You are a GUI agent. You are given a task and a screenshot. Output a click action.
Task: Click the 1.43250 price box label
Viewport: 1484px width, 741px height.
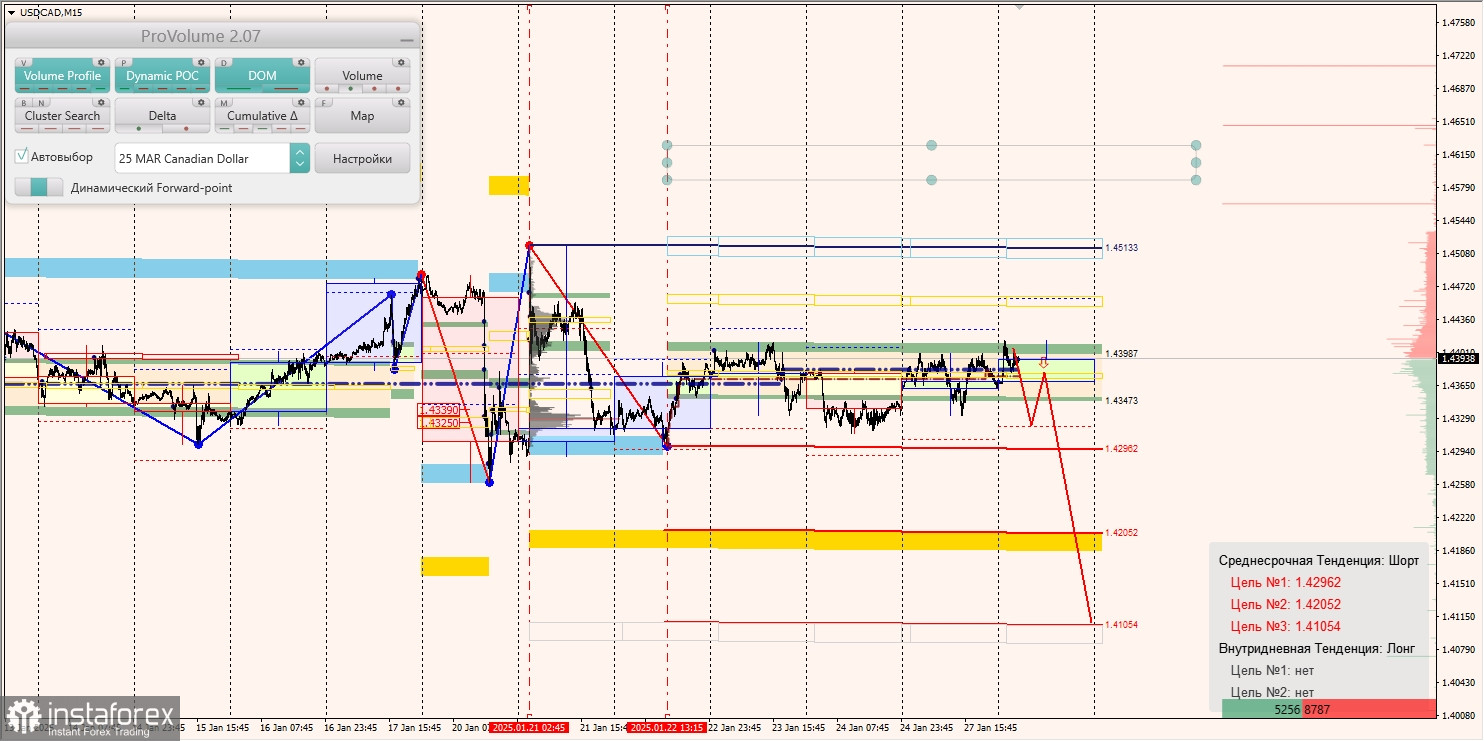tap(439, 423)
